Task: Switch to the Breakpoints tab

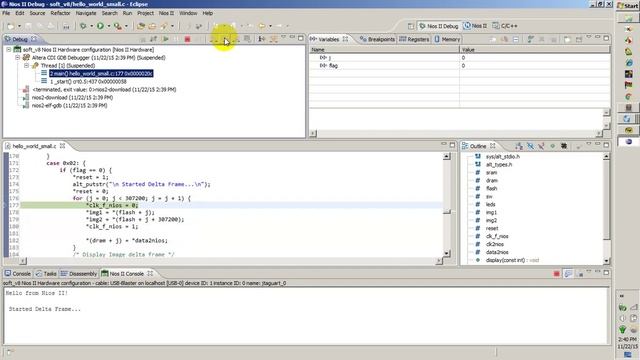Action: [x=377, y=39]
